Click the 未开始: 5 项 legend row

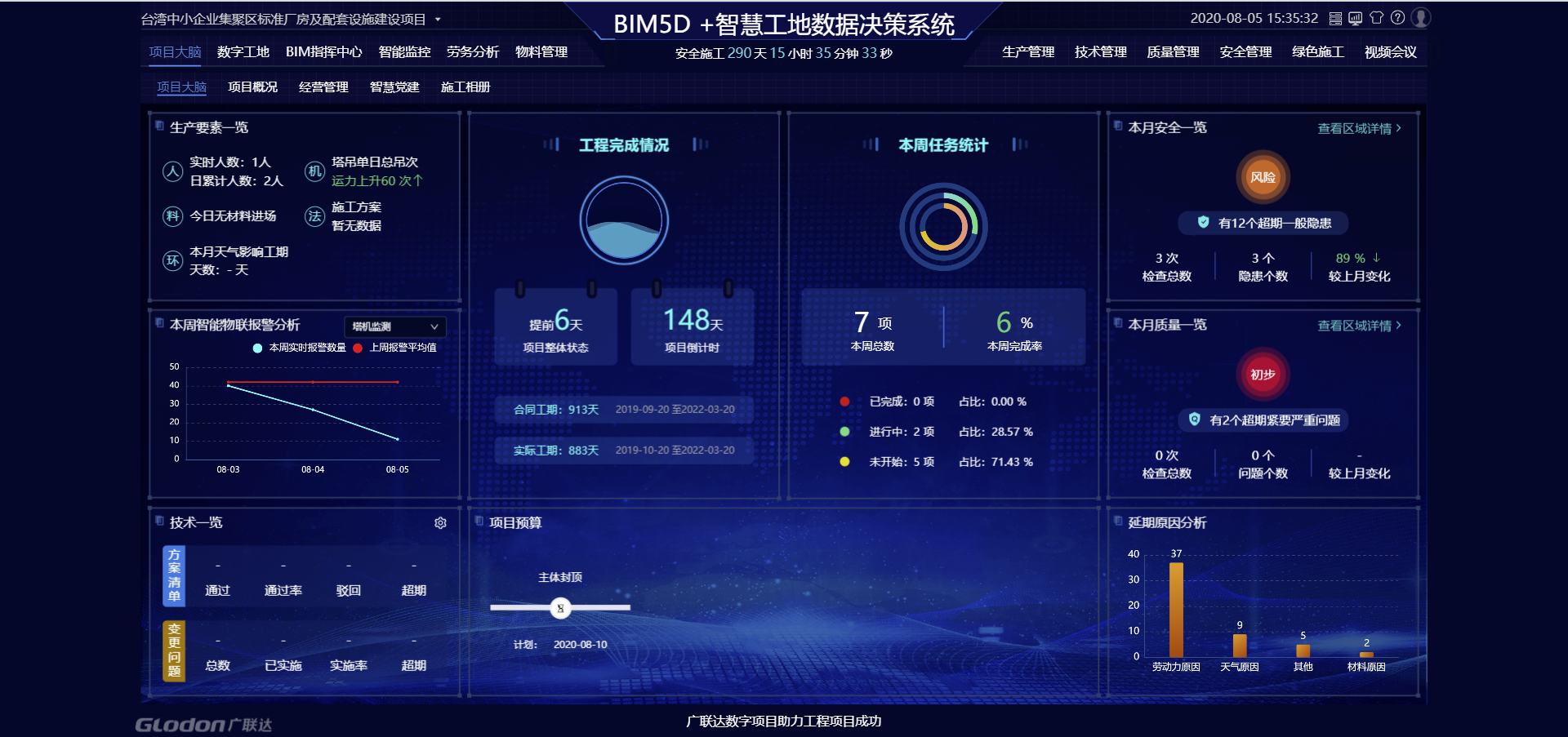tap(937, 462)
